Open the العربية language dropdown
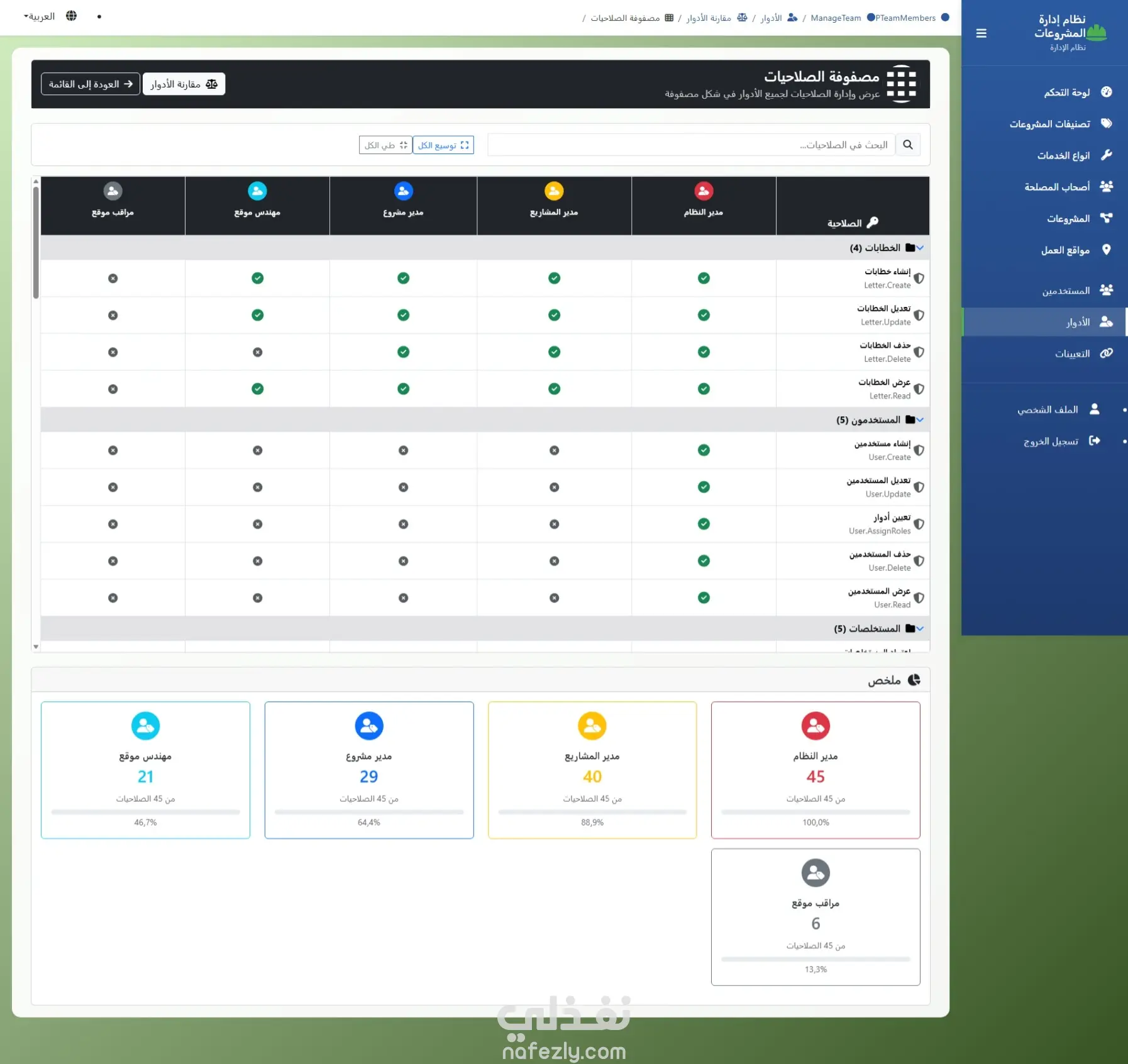 (40, 16)
